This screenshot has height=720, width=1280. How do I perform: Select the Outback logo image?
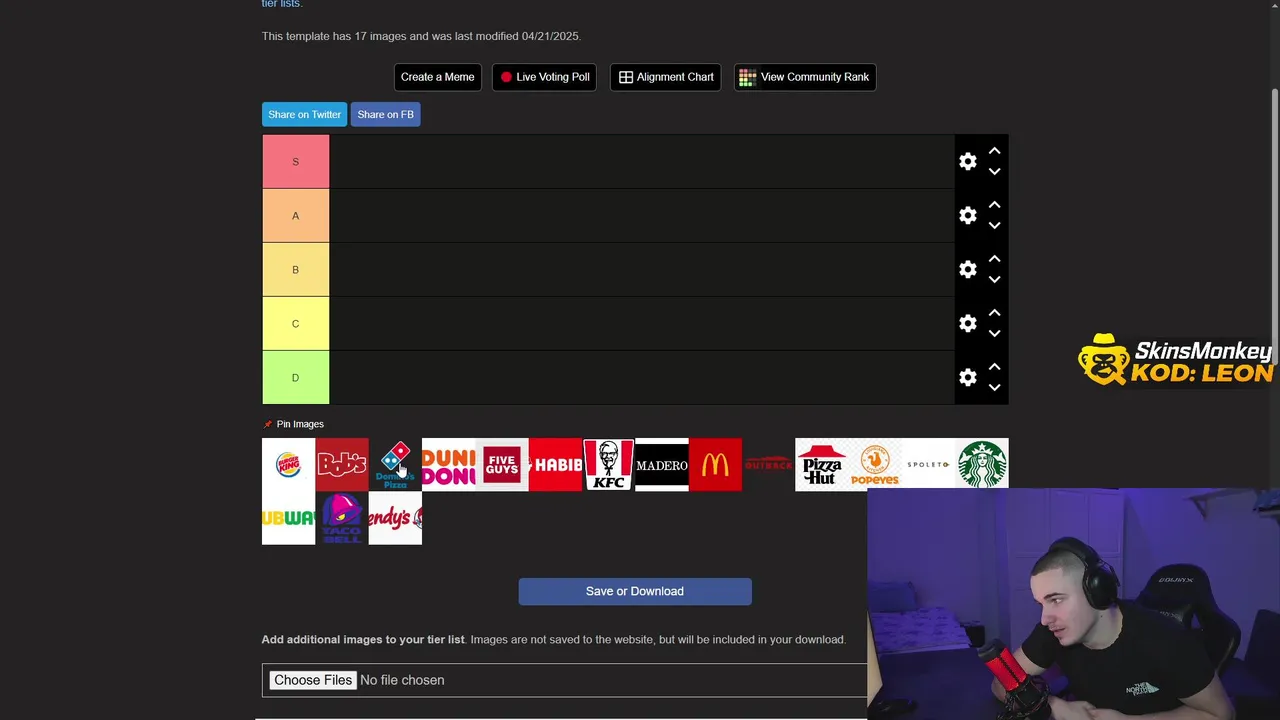click(768, 465)
